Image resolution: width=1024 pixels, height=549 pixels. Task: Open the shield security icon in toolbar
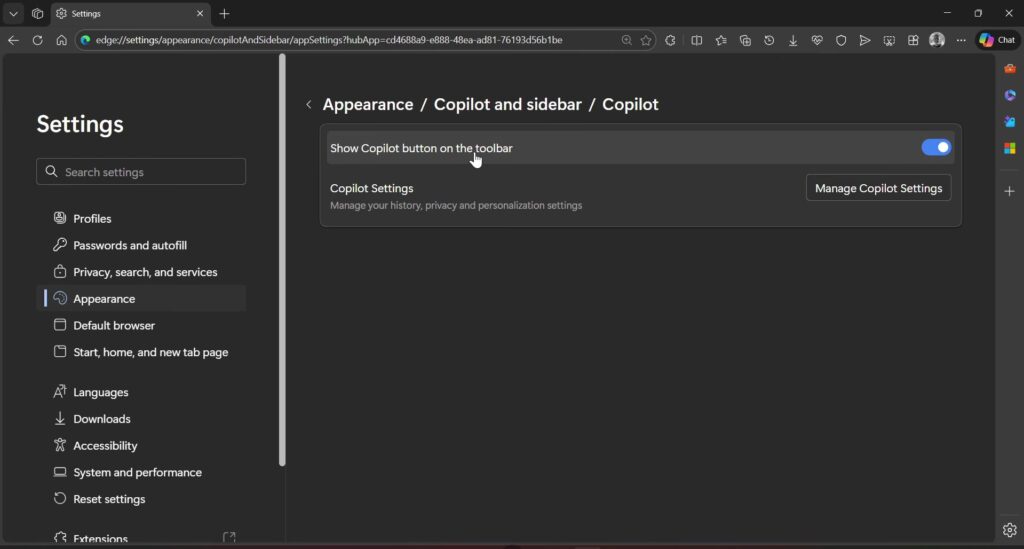coord(841,40)
